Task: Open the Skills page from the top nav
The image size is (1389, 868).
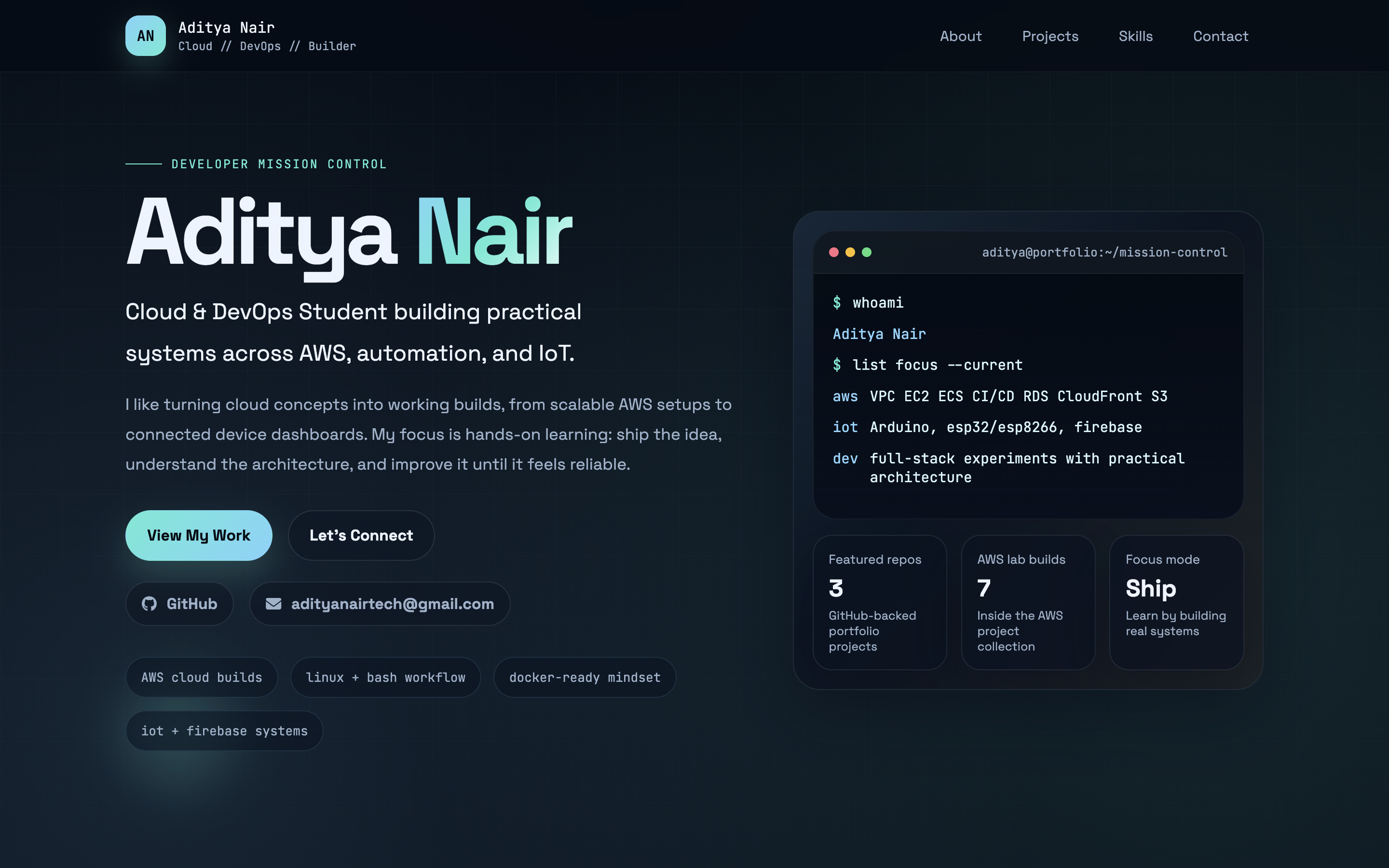Action: pyautogui.click(x=1136, y=36)
